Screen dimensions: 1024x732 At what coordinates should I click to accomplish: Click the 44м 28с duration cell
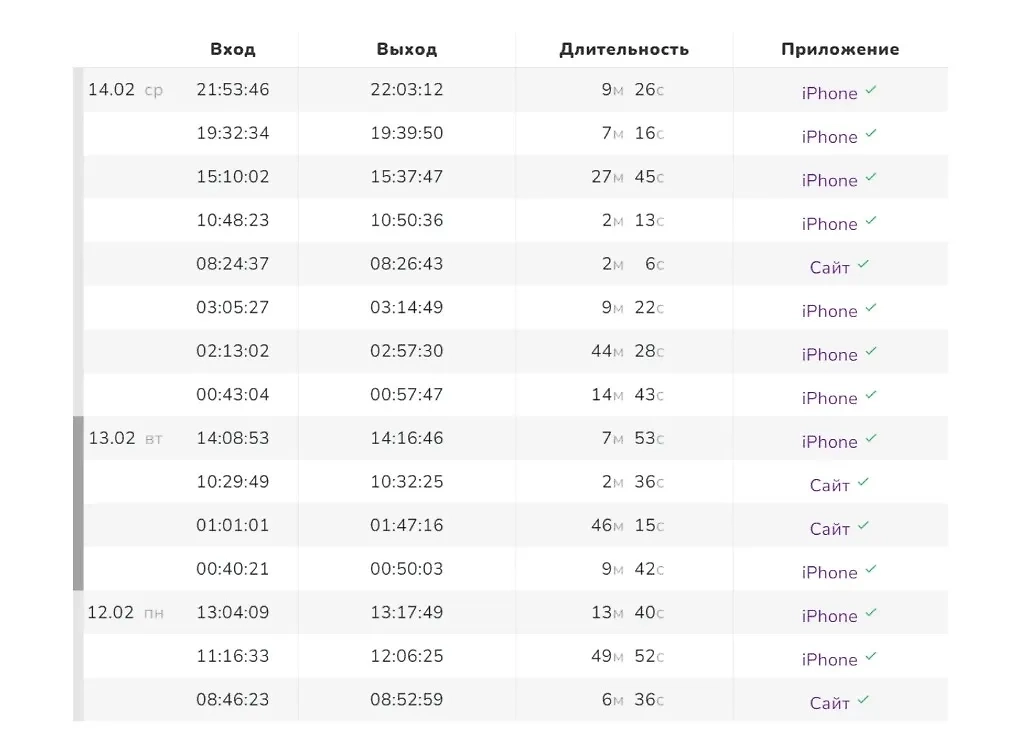628,351
